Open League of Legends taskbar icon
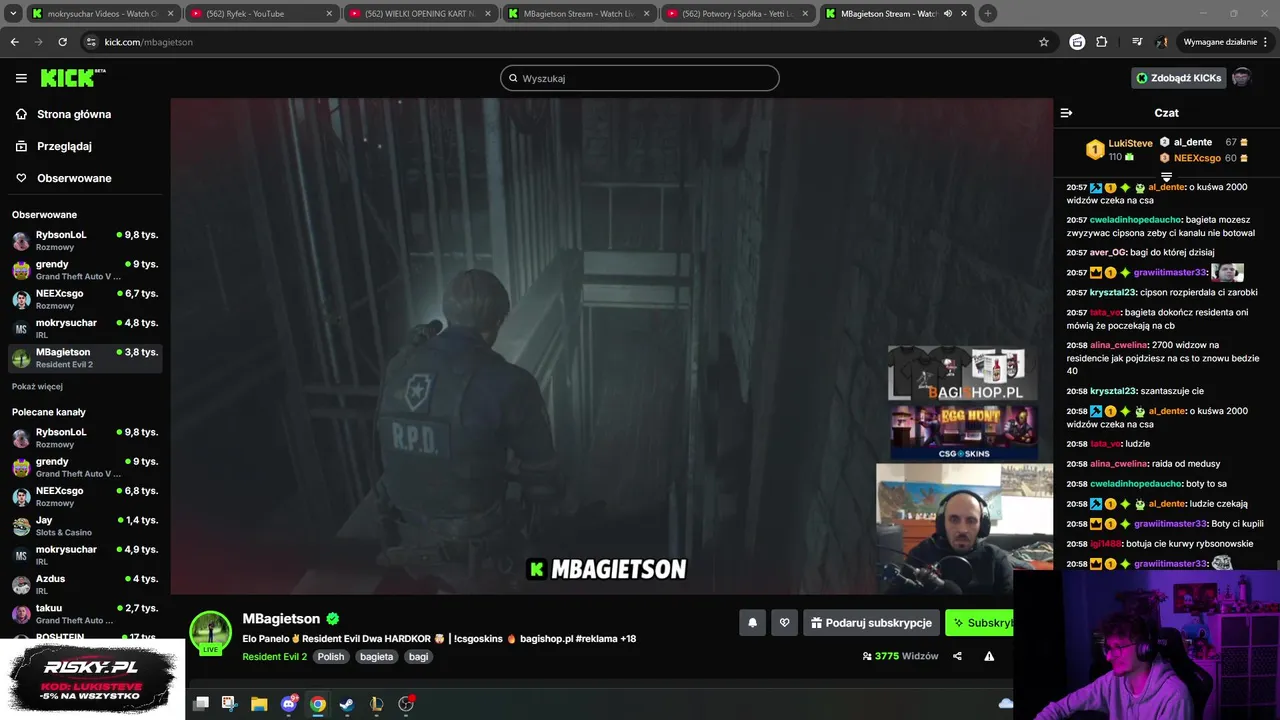Screen dimensions: 1280x720 click(376, 704)
